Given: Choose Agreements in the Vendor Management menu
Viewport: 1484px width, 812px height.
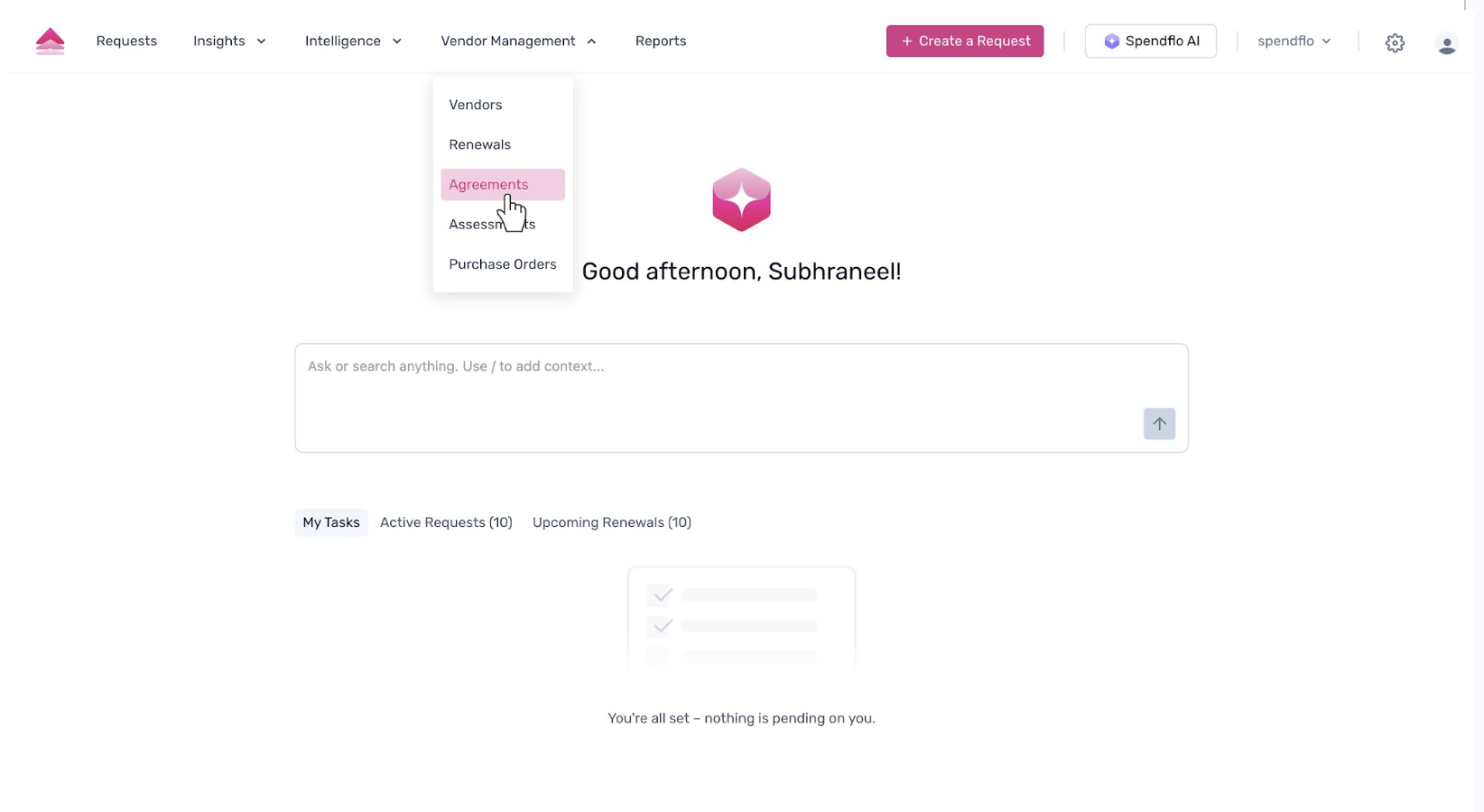Looking at the screenshot, I should (x=488, y=184).
